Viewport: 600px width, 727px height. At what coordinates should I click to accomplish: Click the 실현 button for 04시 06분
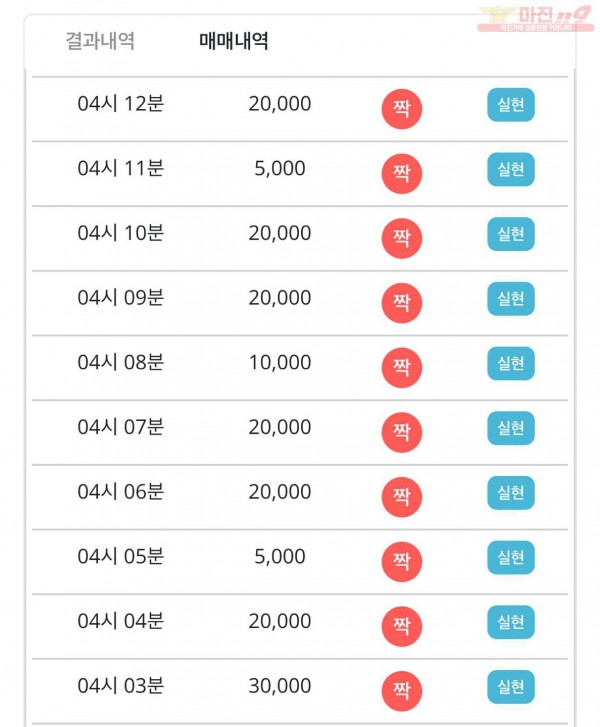pos(511,493)
